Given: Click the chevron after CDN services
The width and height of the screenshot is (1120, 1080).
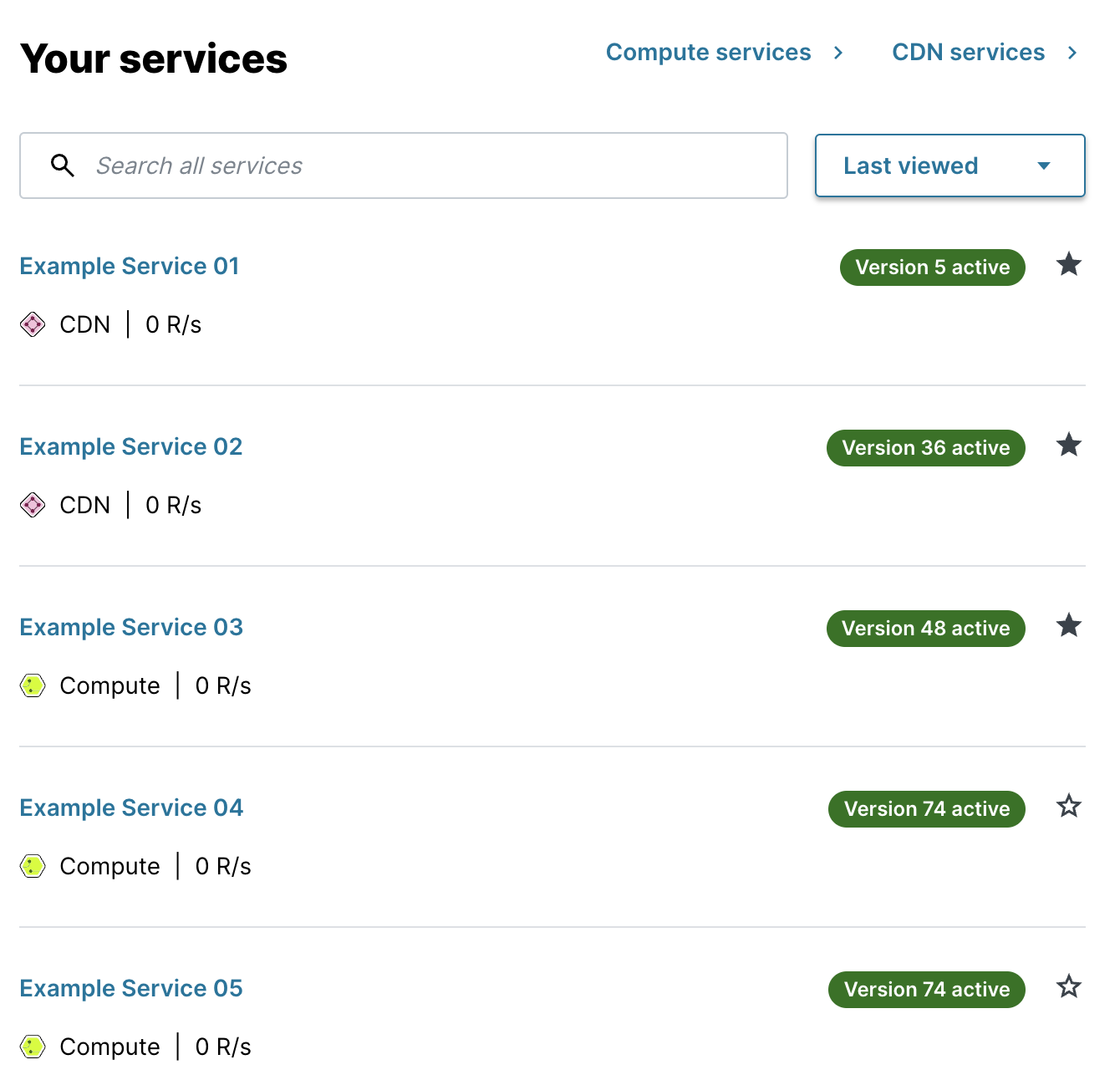Looking at the screenshot, I should (1072, 52).
